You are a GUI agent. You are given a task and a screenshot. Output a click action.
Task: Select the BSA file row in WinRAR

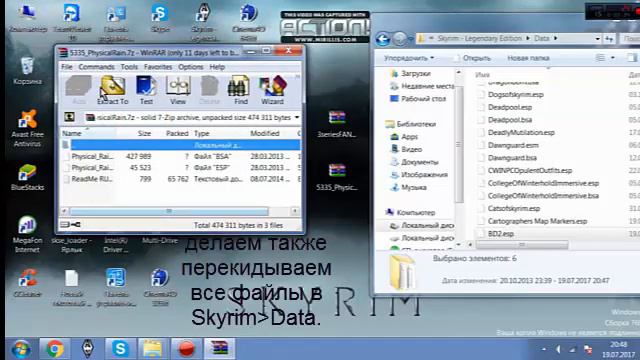[x=181, y=156]
